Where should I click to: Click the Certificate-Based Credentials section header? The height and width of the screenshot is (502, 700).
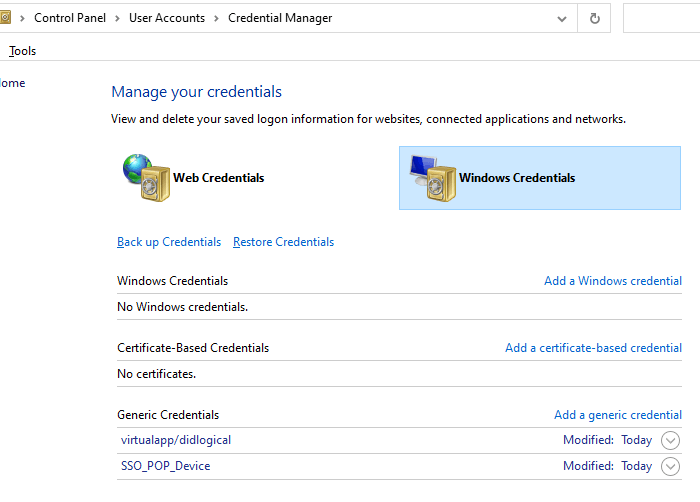pos(193,348)
